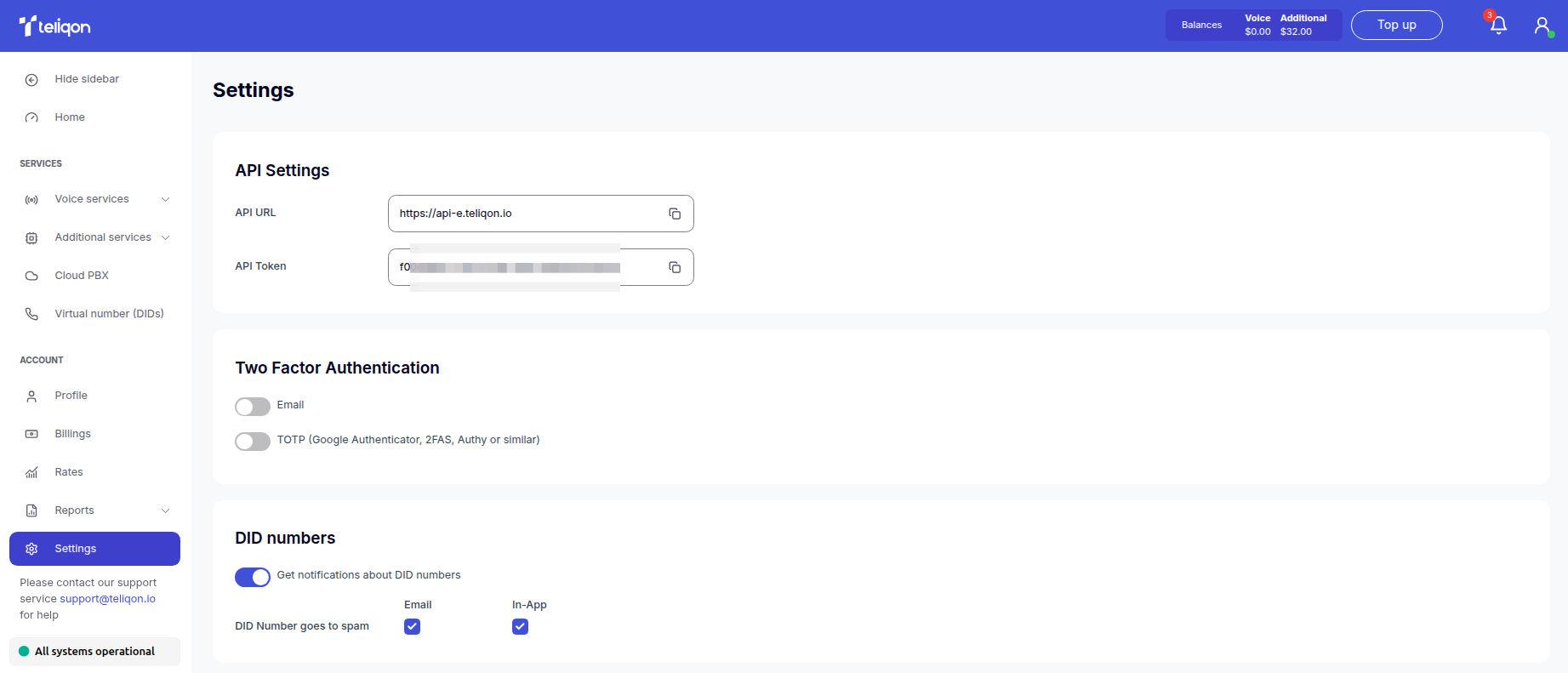Open the user account avatar icon

point(1542,26)
